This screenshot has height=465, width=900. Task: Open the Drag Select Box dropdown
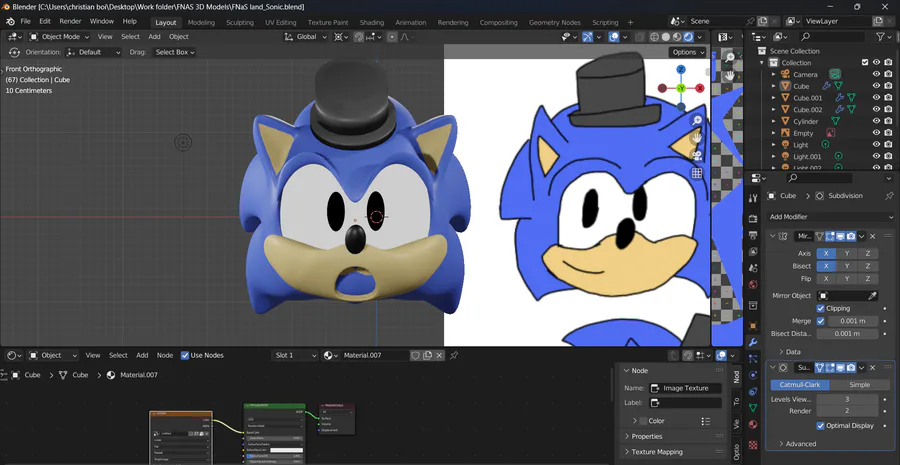coord(175,52)
